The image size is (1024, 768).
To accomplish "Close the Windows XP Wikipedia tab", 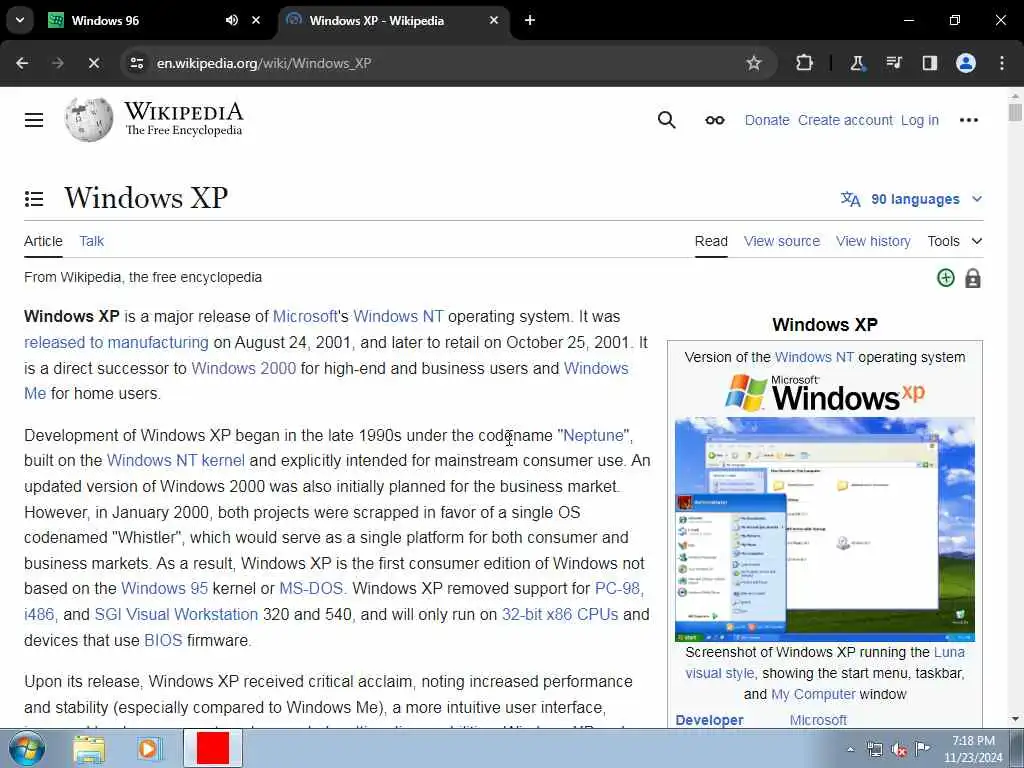I will coord(494,20).
